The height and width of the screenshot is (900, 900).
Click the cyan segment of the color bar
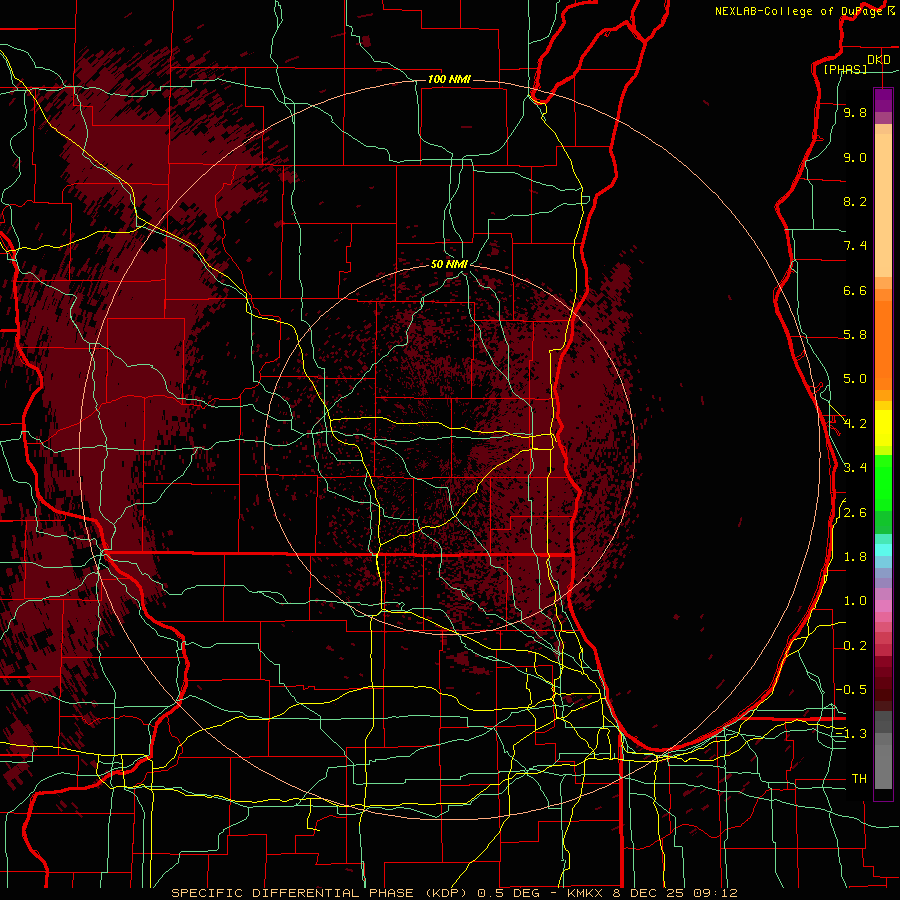click(883, 550)
